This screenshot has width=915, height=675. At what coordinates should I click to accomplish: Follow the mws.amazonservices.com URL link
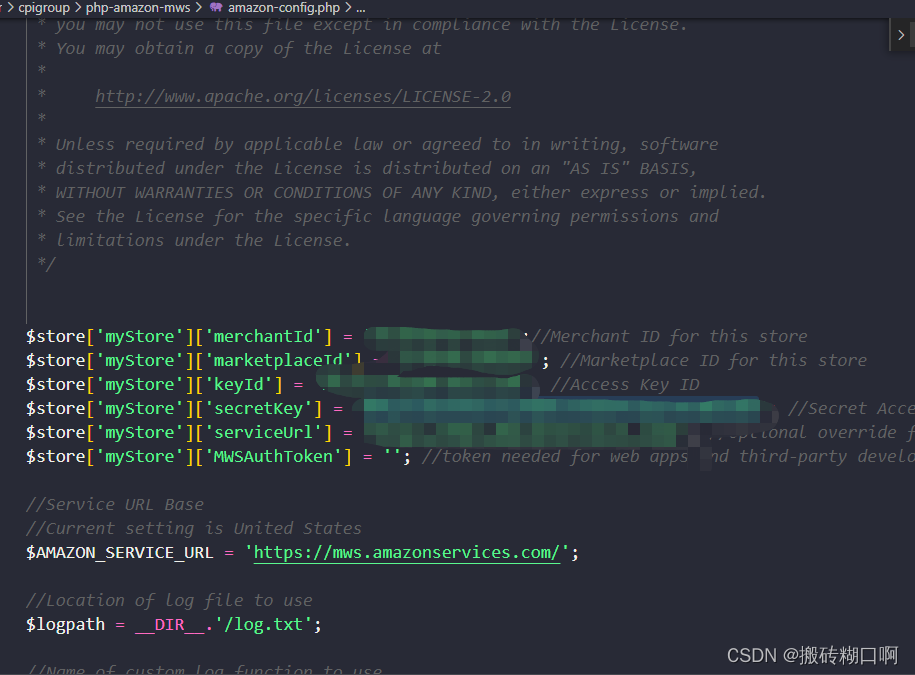(x=406, y=552)
